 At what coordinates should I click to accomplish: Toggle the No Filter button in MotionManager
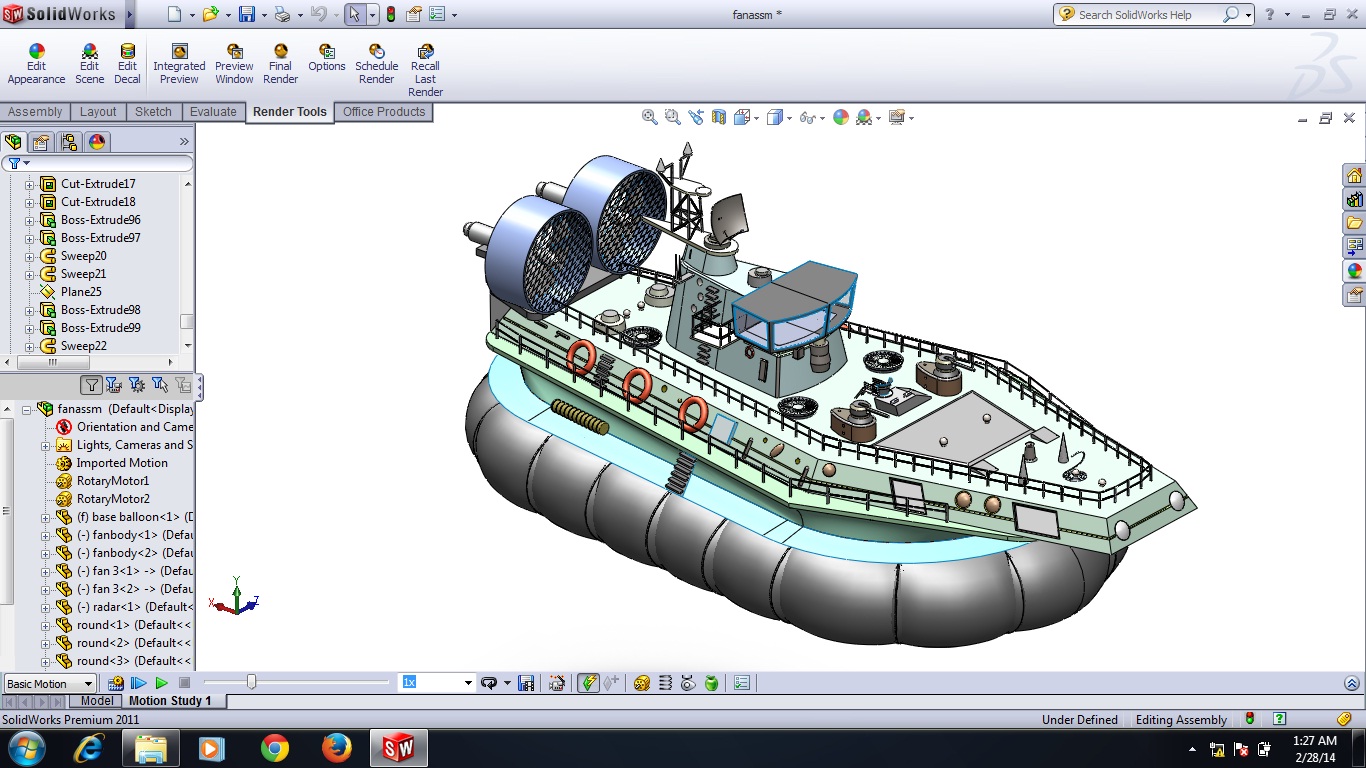[x=91, y=385]
